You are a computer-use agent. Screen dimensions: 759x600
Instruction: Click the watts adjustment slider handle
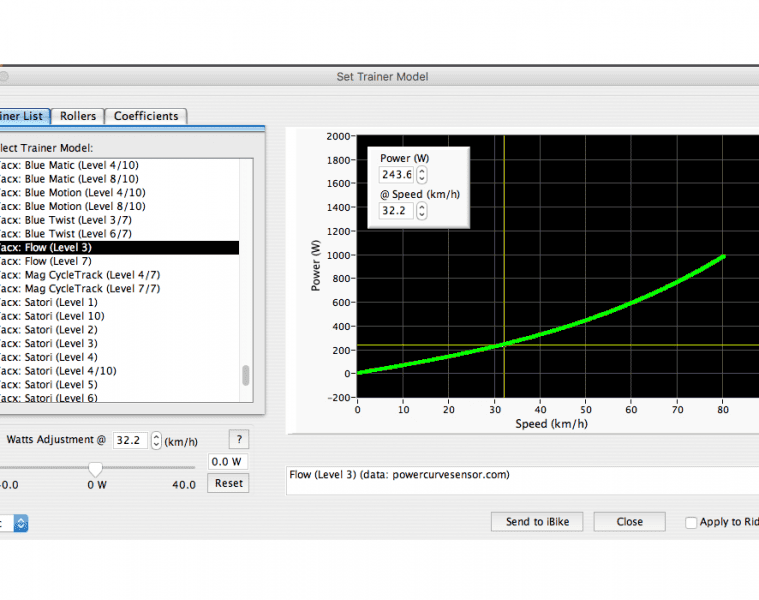[x=96, y=468]
